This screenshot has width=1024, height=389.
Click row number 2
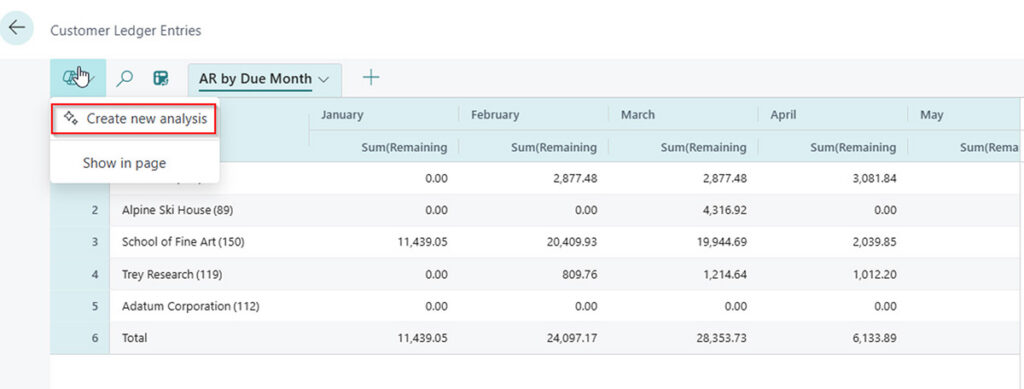[x=95, y=210]
